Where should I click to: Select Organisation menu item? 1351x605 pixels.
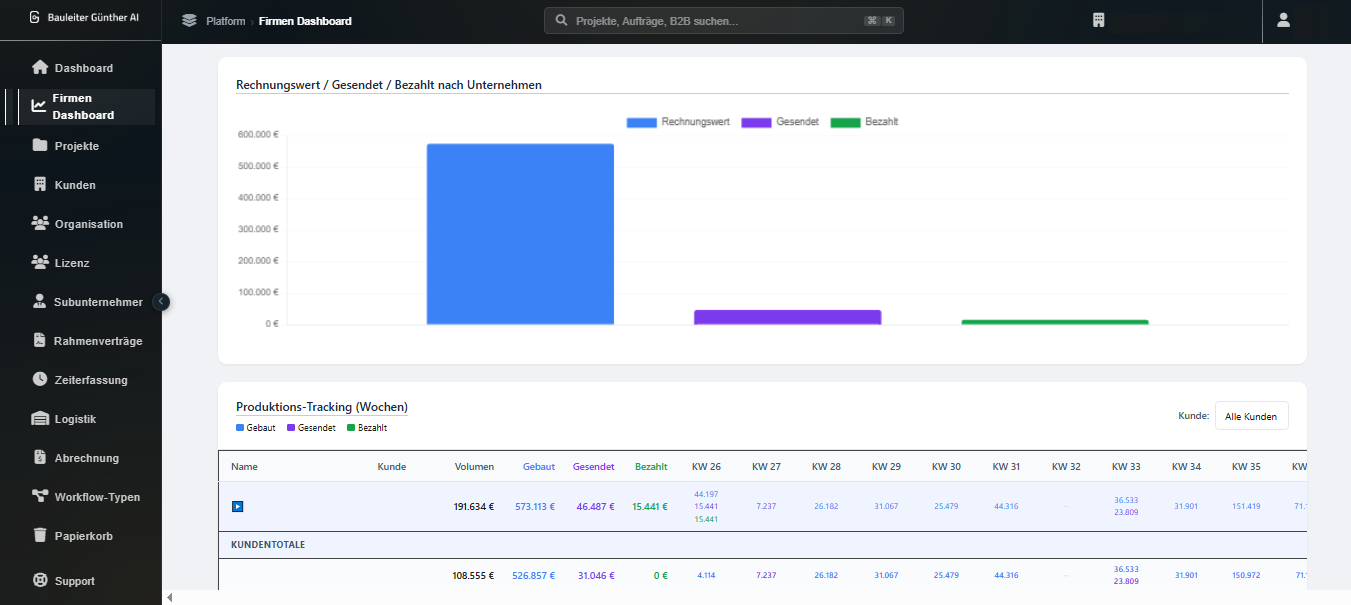pyautogui.click(x=89, y=224)
